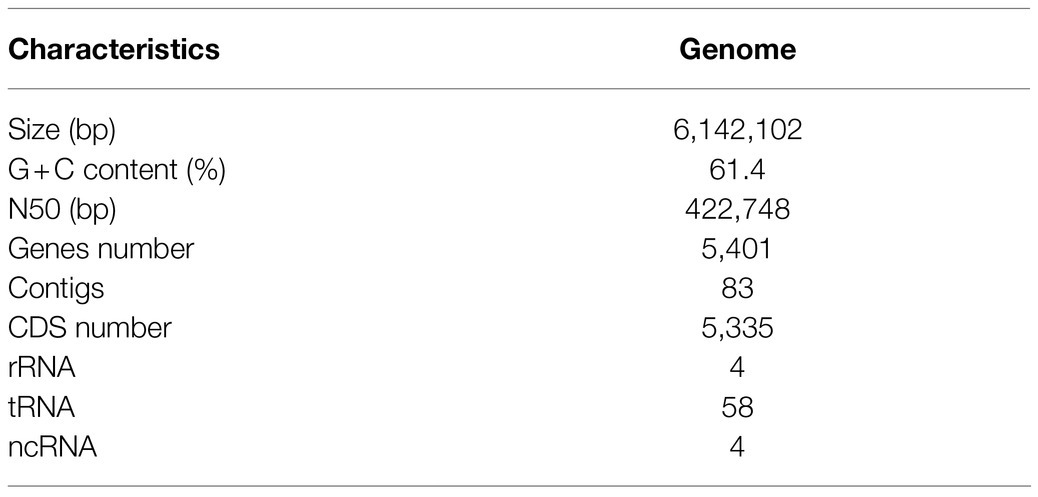
Task: Select the tRNA row label
Action: tap(41, 408)
